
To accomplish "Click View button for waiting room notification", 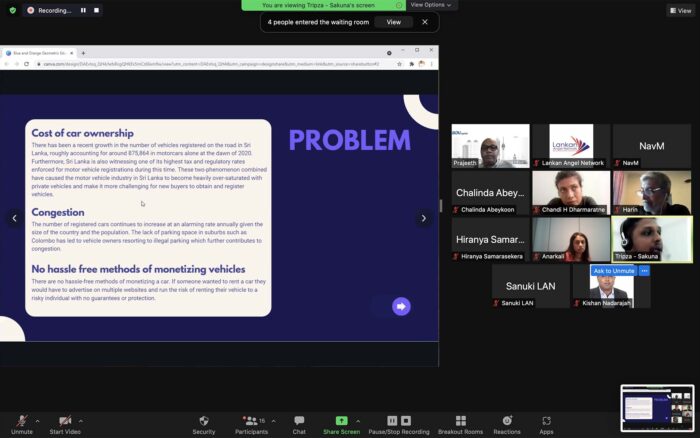I will (393, 22).
